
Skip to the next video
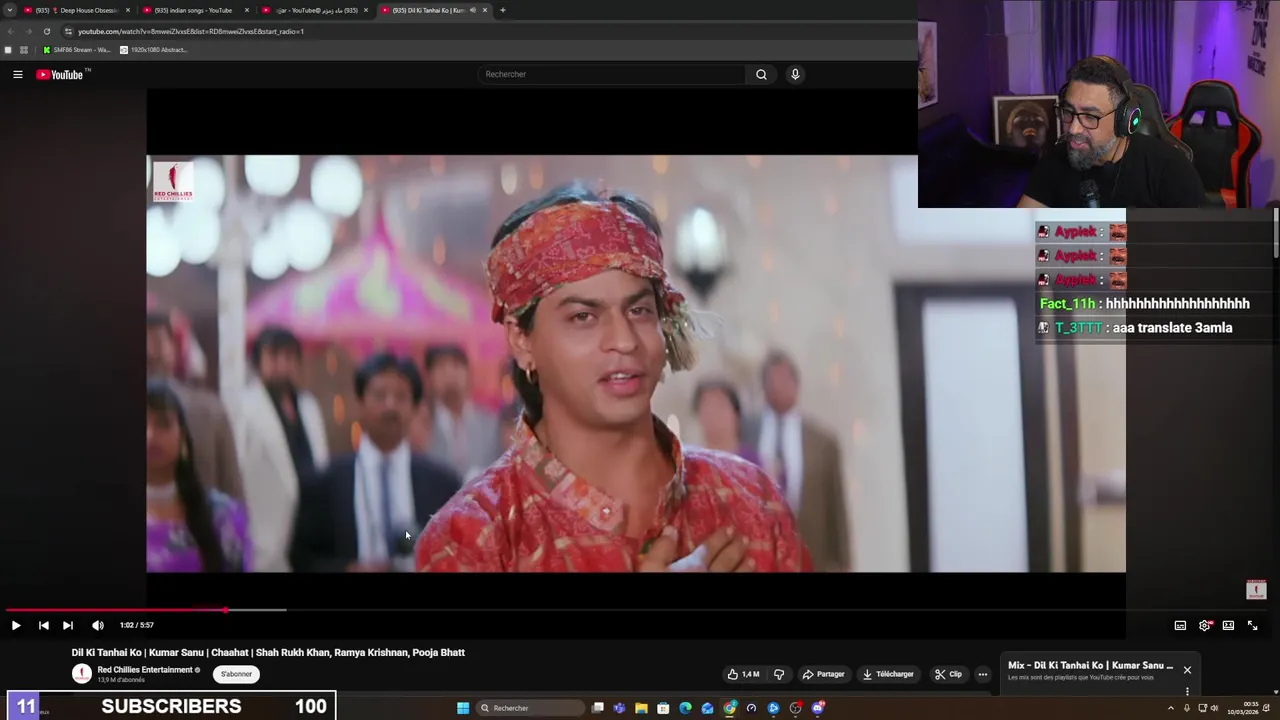(68, 625)
